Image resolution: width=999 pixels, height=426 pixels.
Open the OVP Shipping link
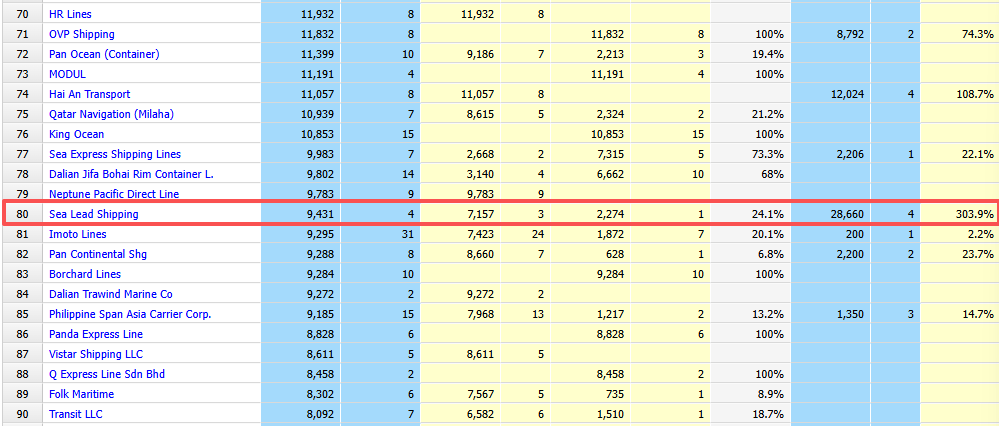[82, 34]
